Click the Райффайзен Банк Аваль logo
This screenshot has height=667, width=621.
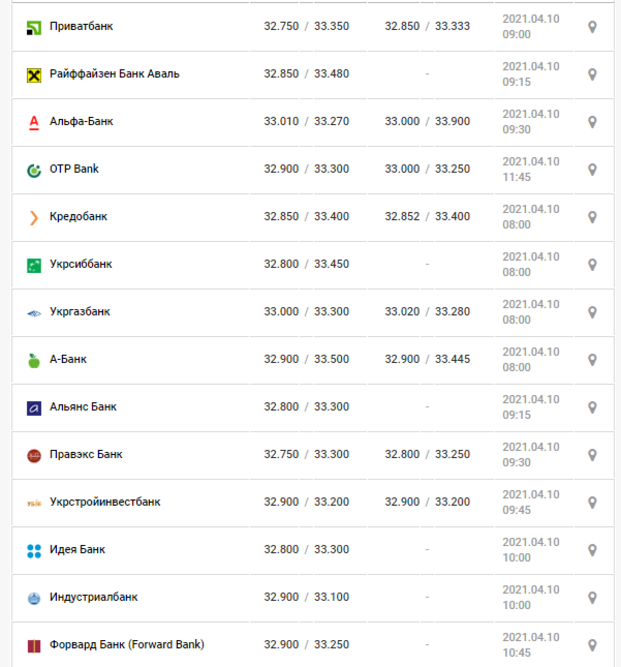34,76
